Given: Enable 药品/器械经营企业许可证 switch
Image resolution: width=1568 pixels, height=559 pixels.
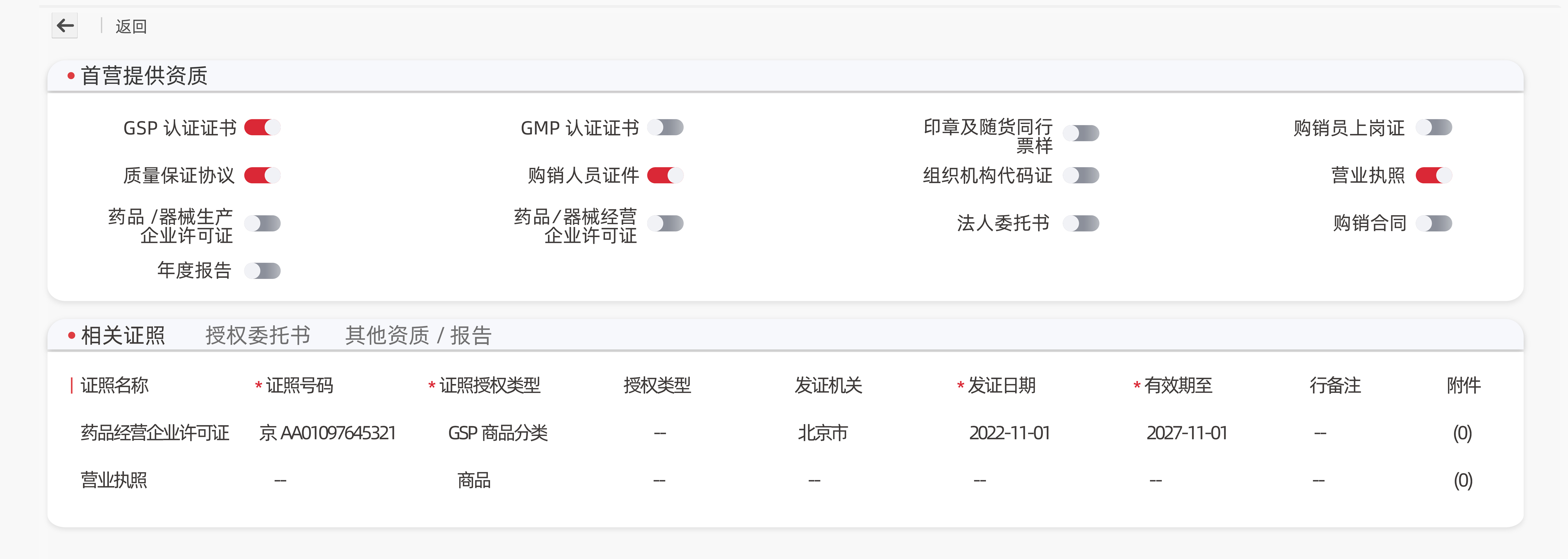Looking at the screenshot, I should (665, 224).
